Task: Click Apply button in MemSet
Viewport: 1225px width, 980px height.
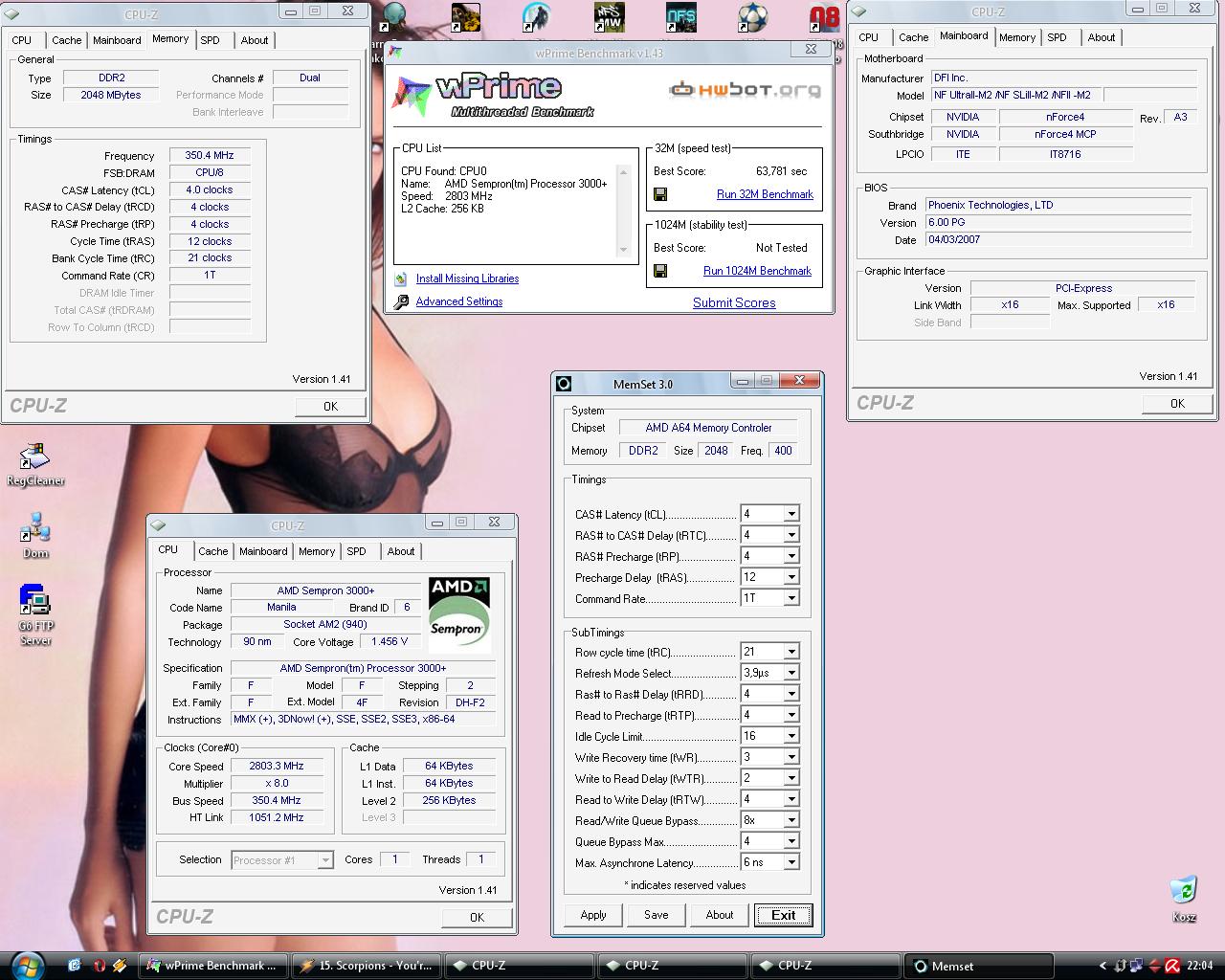Action: (593, 915)
